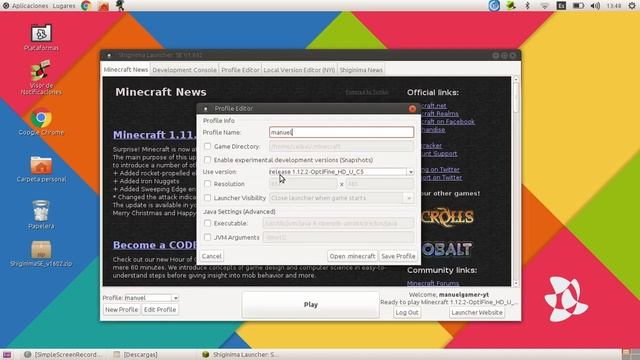Image resolution: width=640 pixels, height=360 pixels.
Task: Open the Minecraft Realms link
Action: (440, 114)
